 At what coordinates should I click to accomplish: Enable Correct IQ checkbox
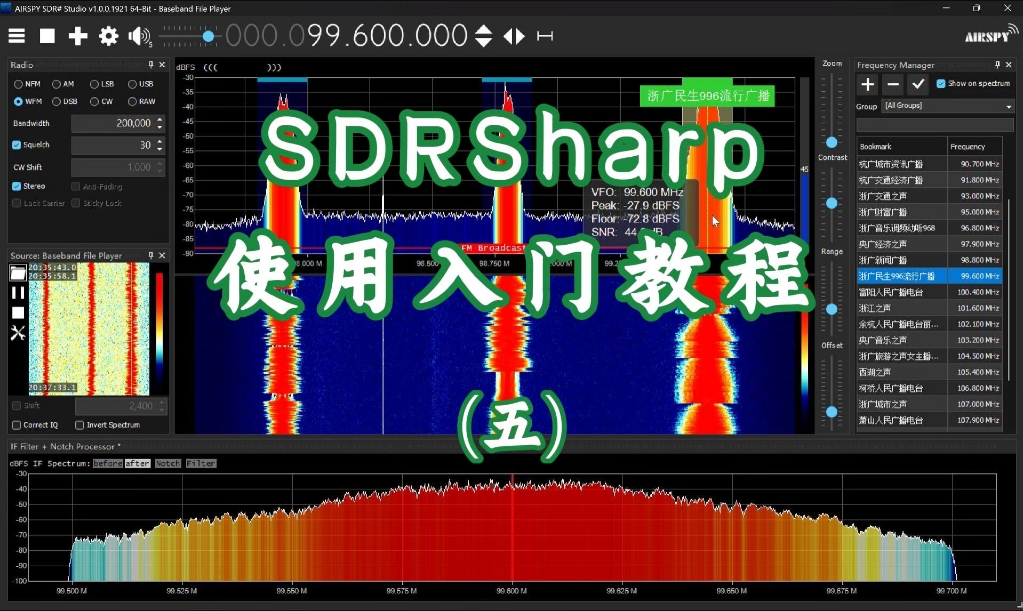[x=16, y=425]
